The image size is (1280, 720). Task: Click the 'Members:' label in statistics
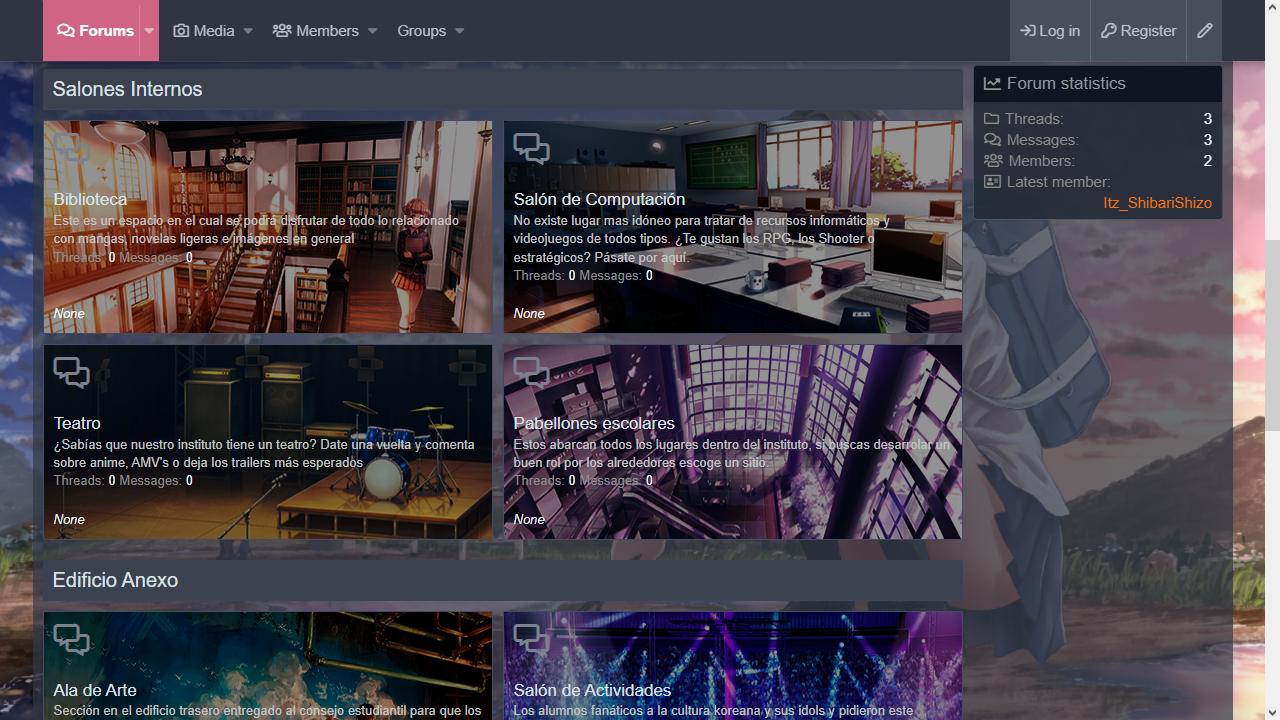pos(1042,161)
